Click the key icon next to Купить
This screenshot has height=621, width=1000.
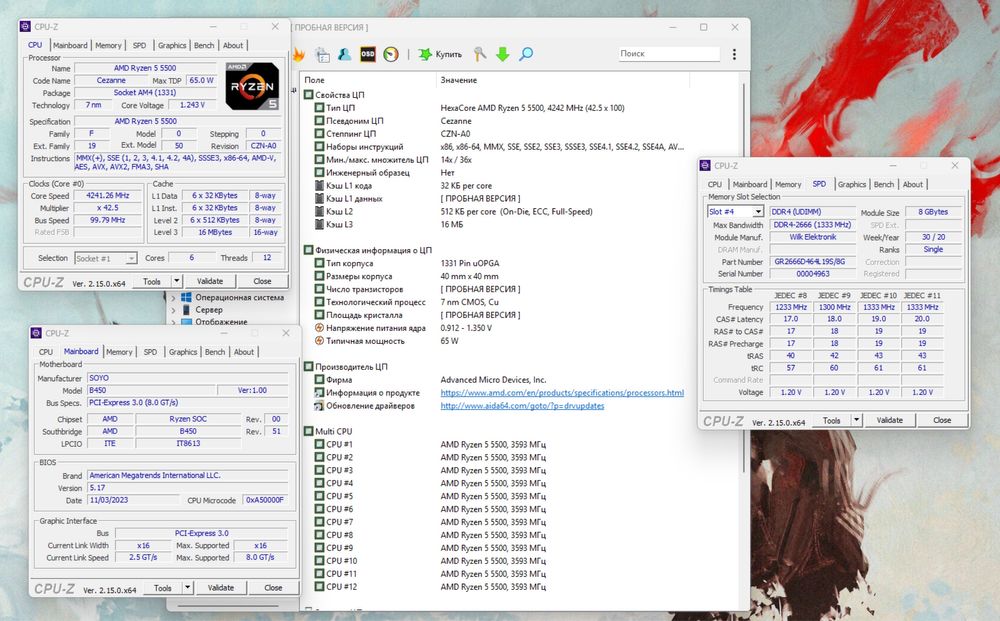tap(480, 54)
